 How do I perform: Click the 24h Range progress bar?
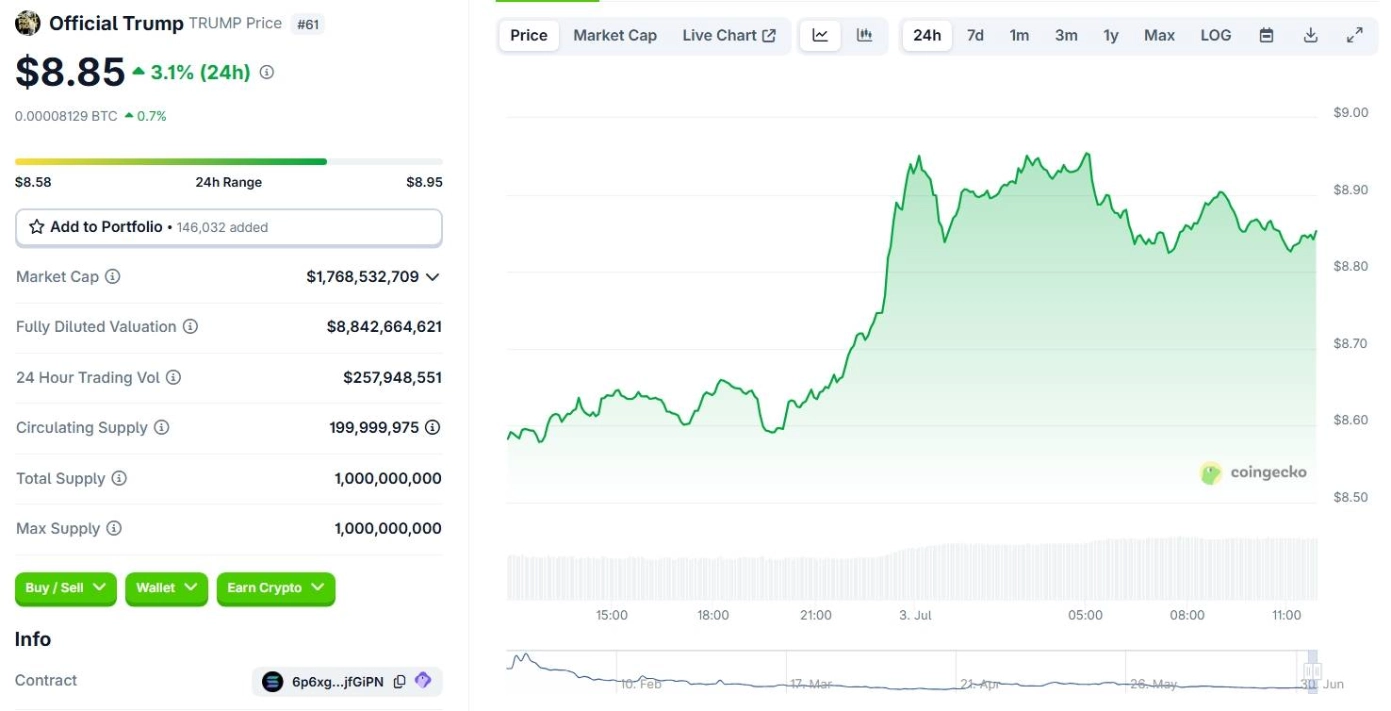click(229, 161)
